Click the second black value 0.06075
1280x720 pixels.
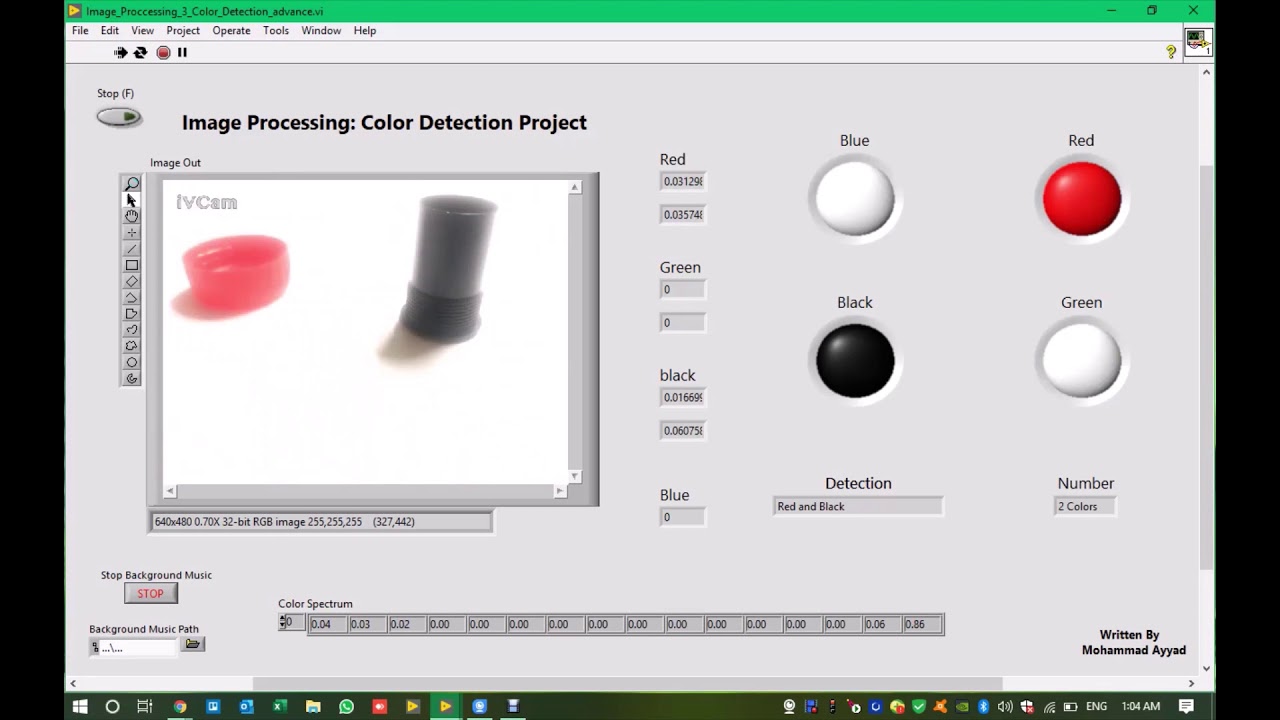click(x=683, y=430)
